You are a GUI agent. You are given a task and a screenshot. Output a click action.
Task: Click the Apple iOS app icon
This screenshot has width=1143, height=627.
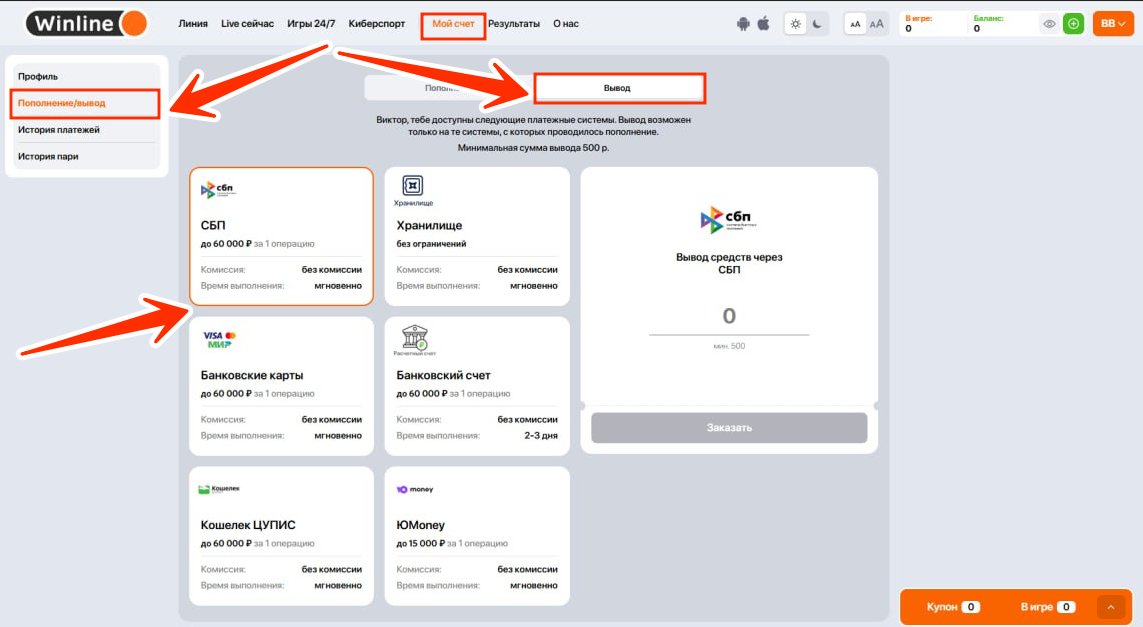pyautogui.click(x=763, y=24)
